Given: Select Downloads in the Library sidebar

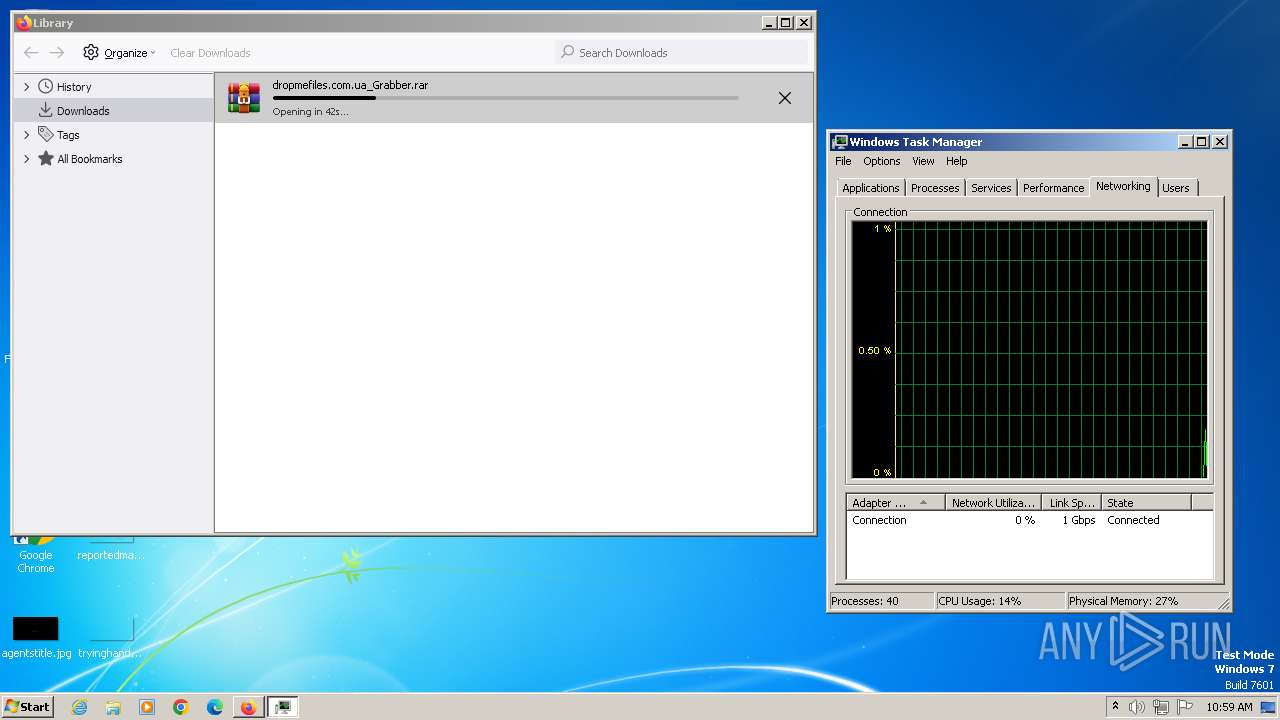Looking at the screenshot, I should [83, 111].
